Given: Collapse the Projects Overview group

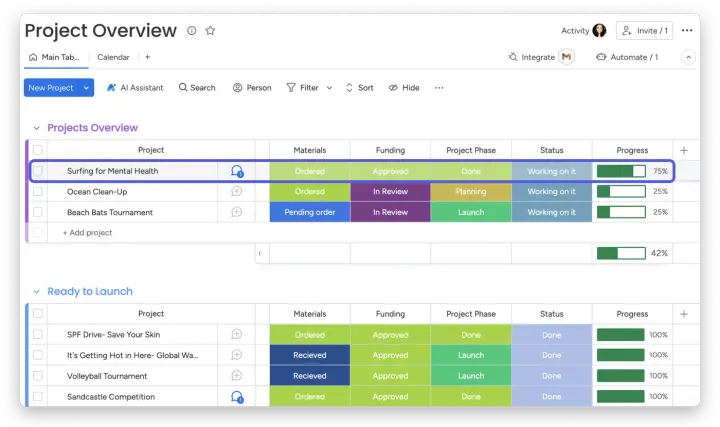Looking at the screenshot, I should point(37,128).
